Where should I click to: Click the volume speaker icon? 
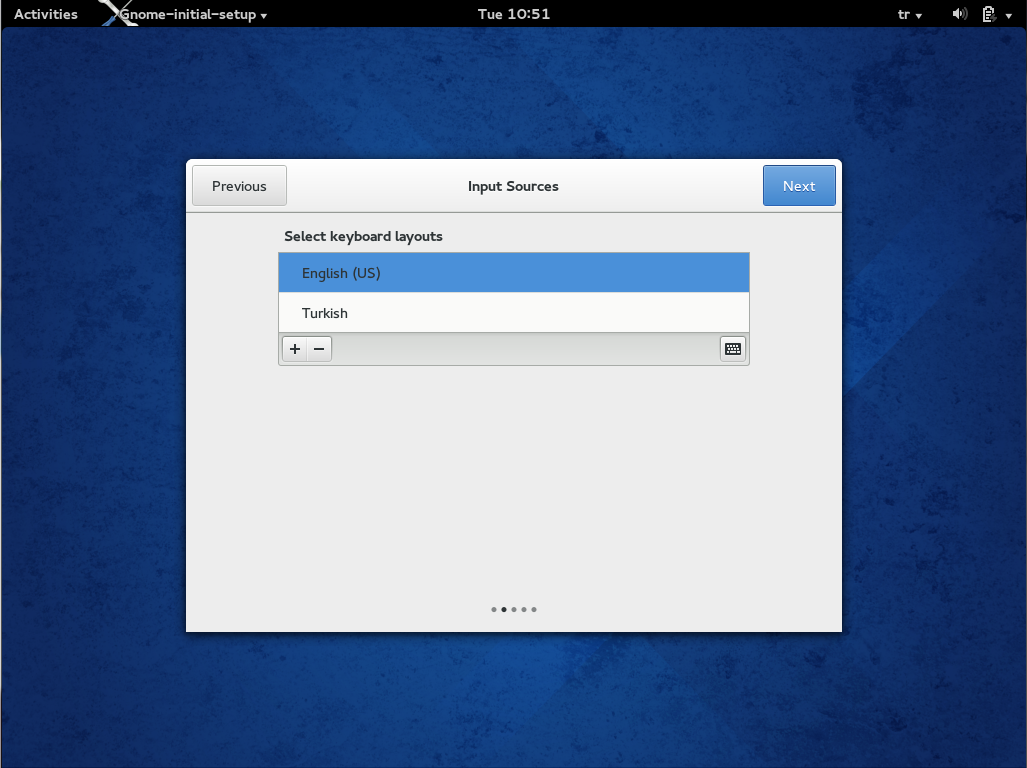coord(959,14)
